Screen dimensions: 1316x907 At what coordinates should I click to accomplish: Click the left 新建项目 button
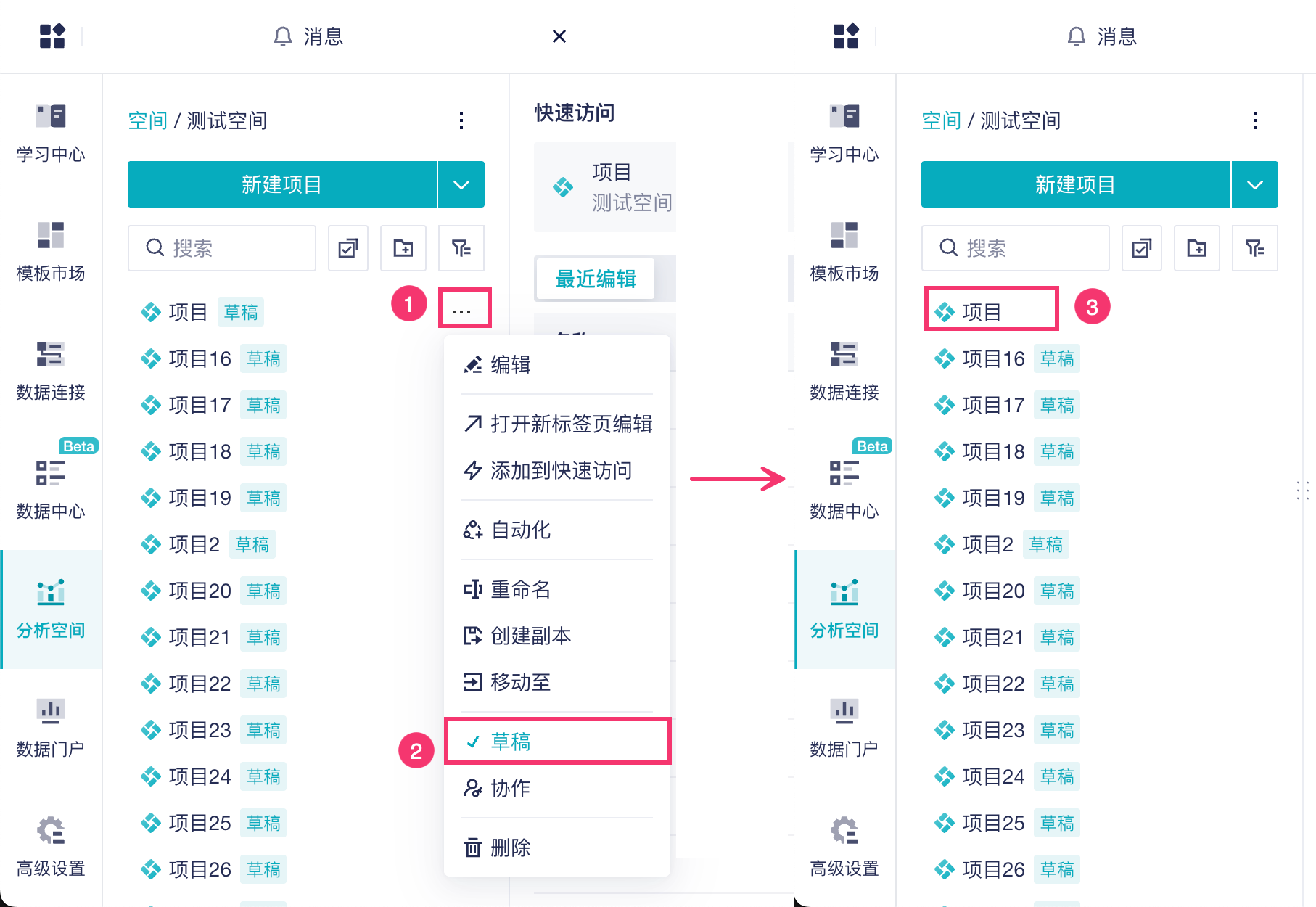(x=281, y=184)
